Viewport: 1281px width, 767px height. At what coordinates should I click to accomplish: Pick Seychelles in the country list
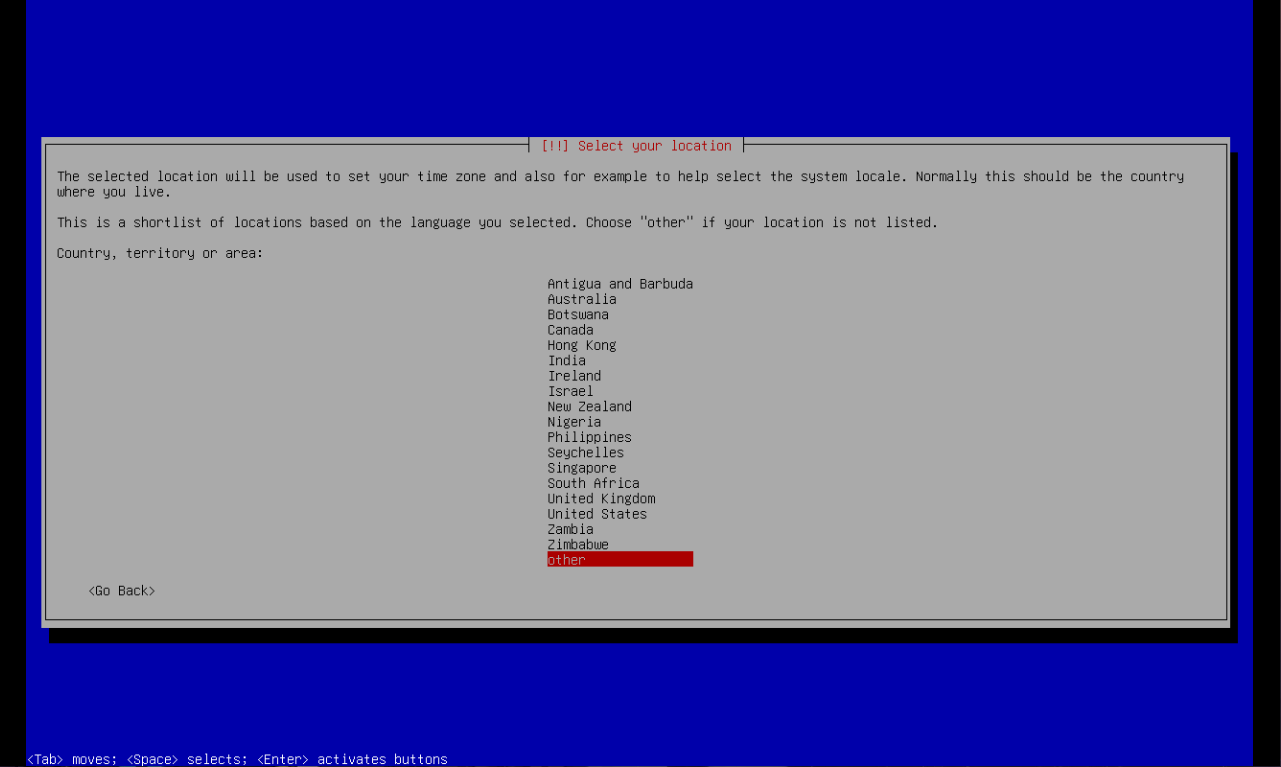pos(585,453)
